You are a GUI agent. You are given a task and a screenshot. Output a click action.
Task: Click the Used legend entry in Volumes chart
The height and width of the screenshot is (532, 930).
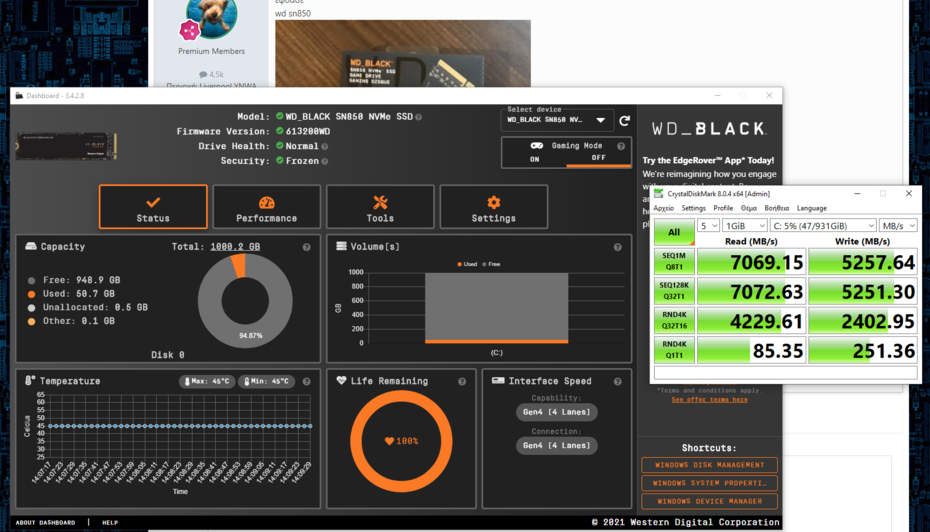pos(467,265)
